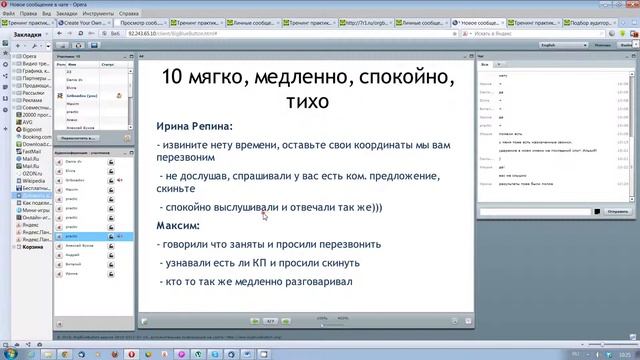Switch to the Create Your Own... tab
This screenshot has width=640, height=360.
click(x=84, y=23)
